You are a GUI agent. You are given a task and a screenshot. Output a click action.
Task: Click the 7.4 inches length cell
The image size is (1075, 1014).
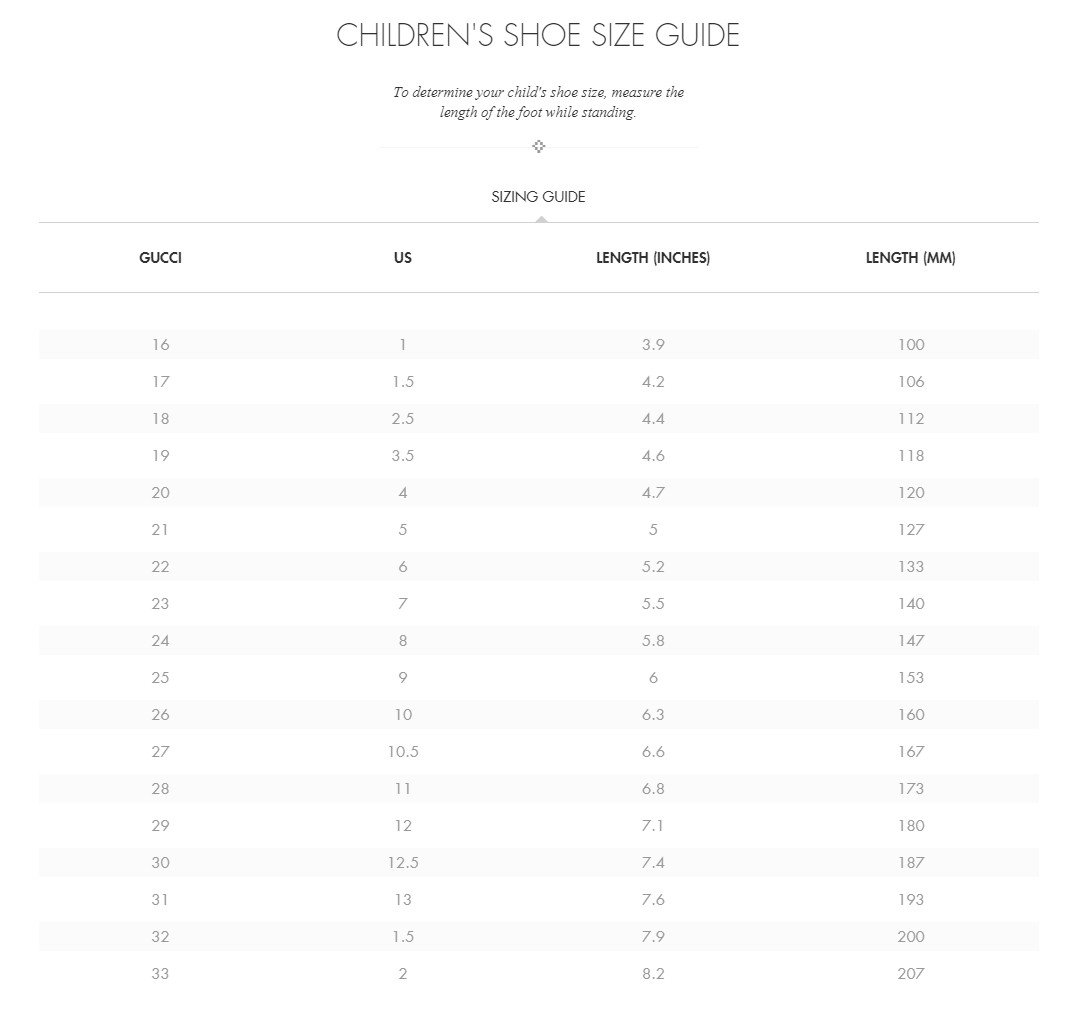[x=653, y=862]
